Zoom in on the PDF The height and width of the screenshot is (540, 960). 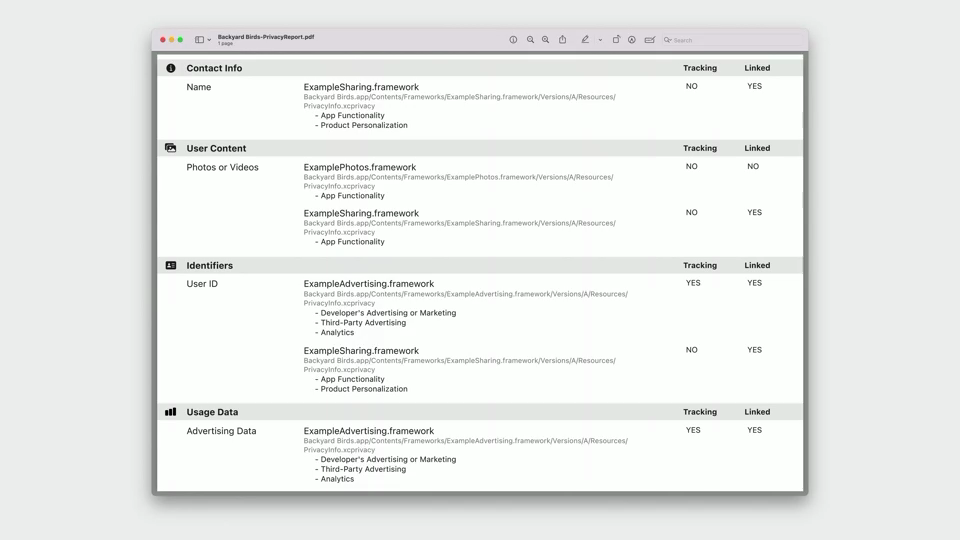pyautogui.click(x=546, y=40)
